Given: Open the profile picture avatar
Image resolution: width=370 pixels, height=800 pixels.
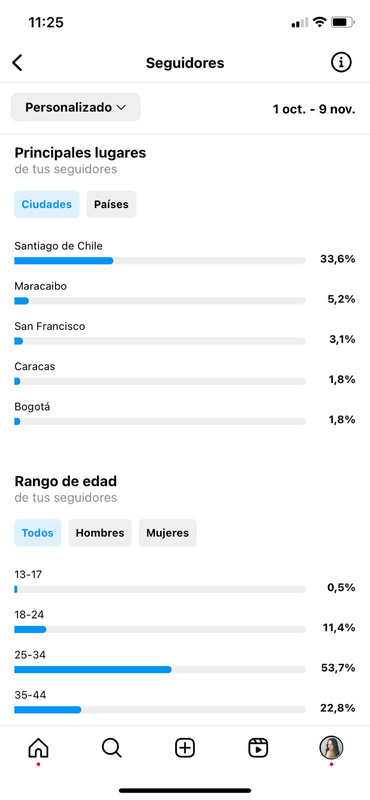Looking at the screenshot, I should coord(331,748).
